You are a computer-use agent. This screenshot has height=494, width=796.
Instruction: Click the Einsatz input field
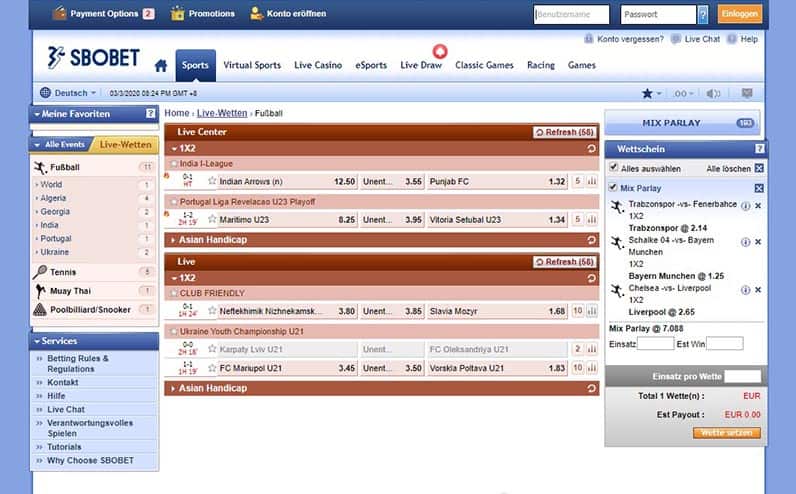coord(655,344)
